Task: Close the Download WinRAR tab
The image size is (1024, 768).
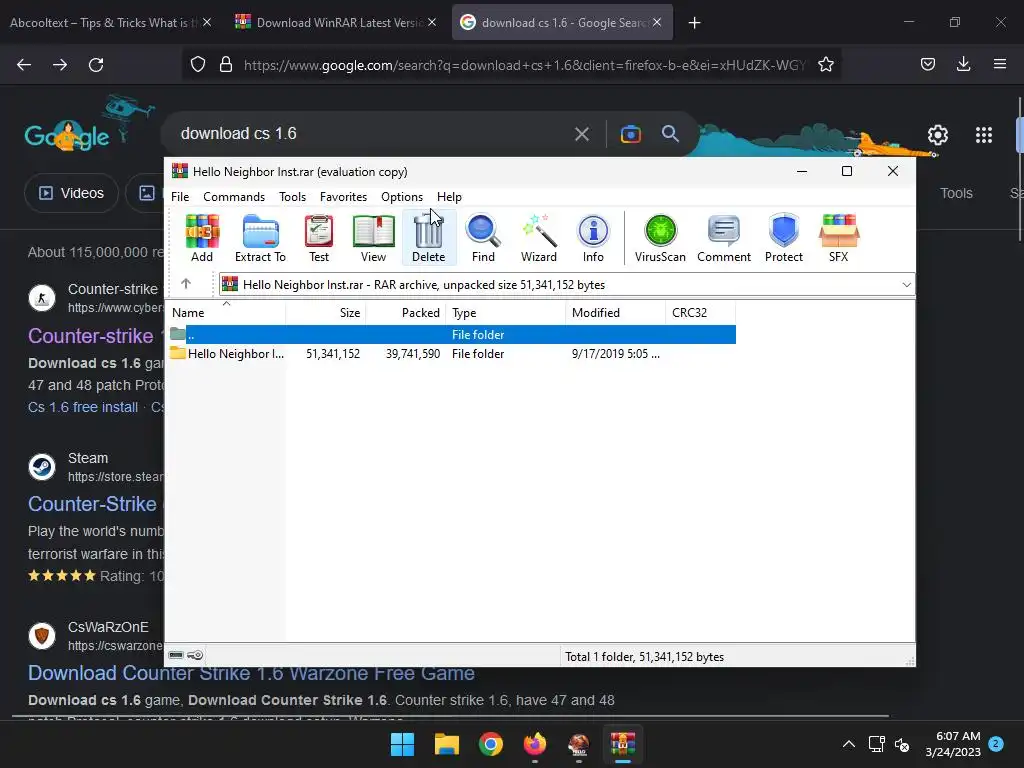Action: [x=432, y=22]
